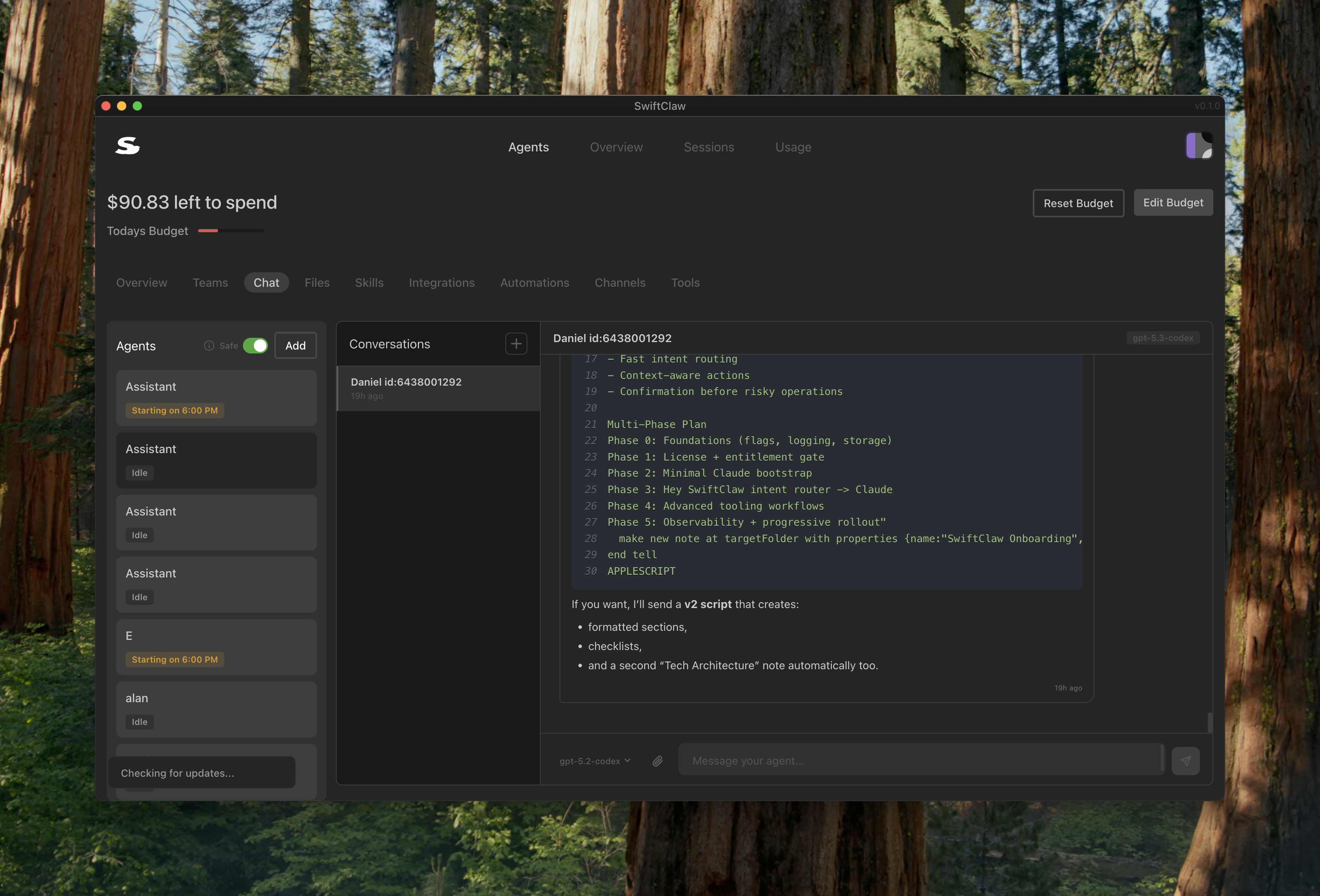Click the Add agent button

coord(295,346)
